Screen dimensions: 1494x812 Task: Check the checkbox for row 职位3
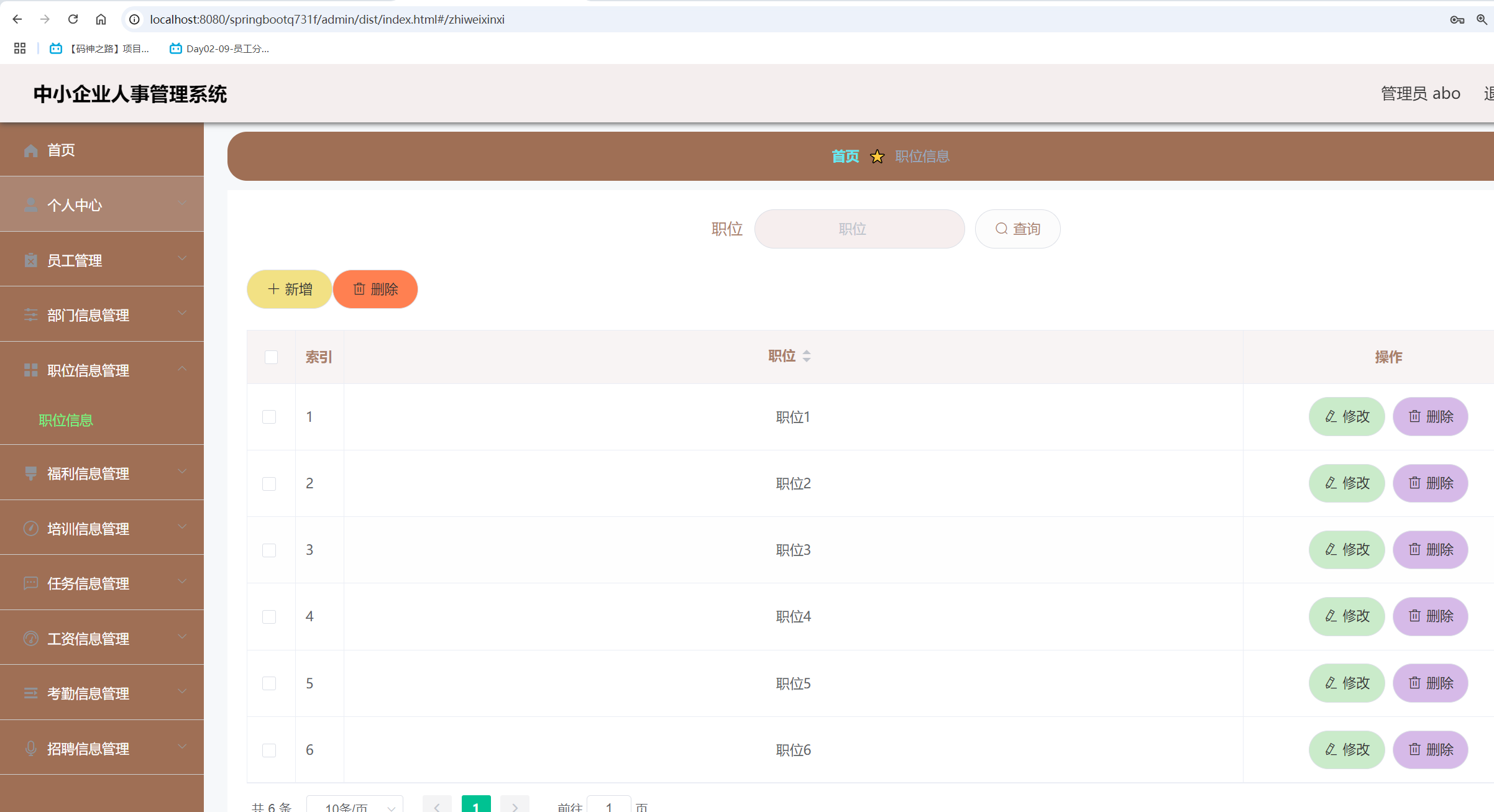click(269, 550)
